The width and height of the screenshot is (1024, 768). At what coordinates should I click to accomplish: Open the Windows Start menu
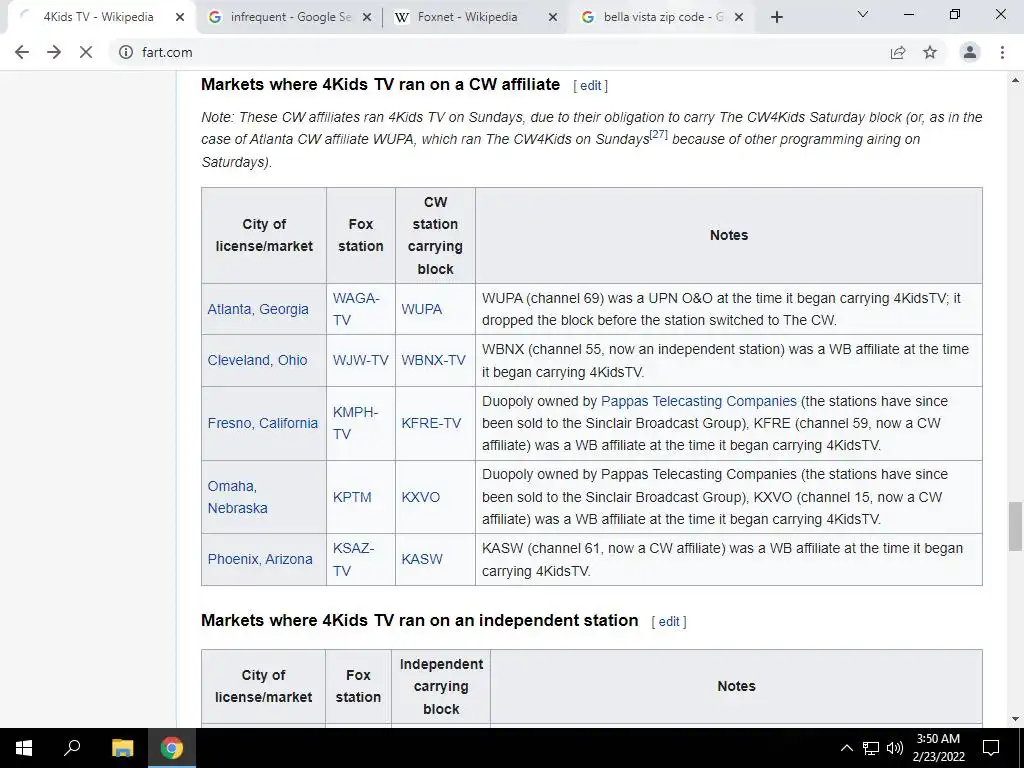pos(24,748)
